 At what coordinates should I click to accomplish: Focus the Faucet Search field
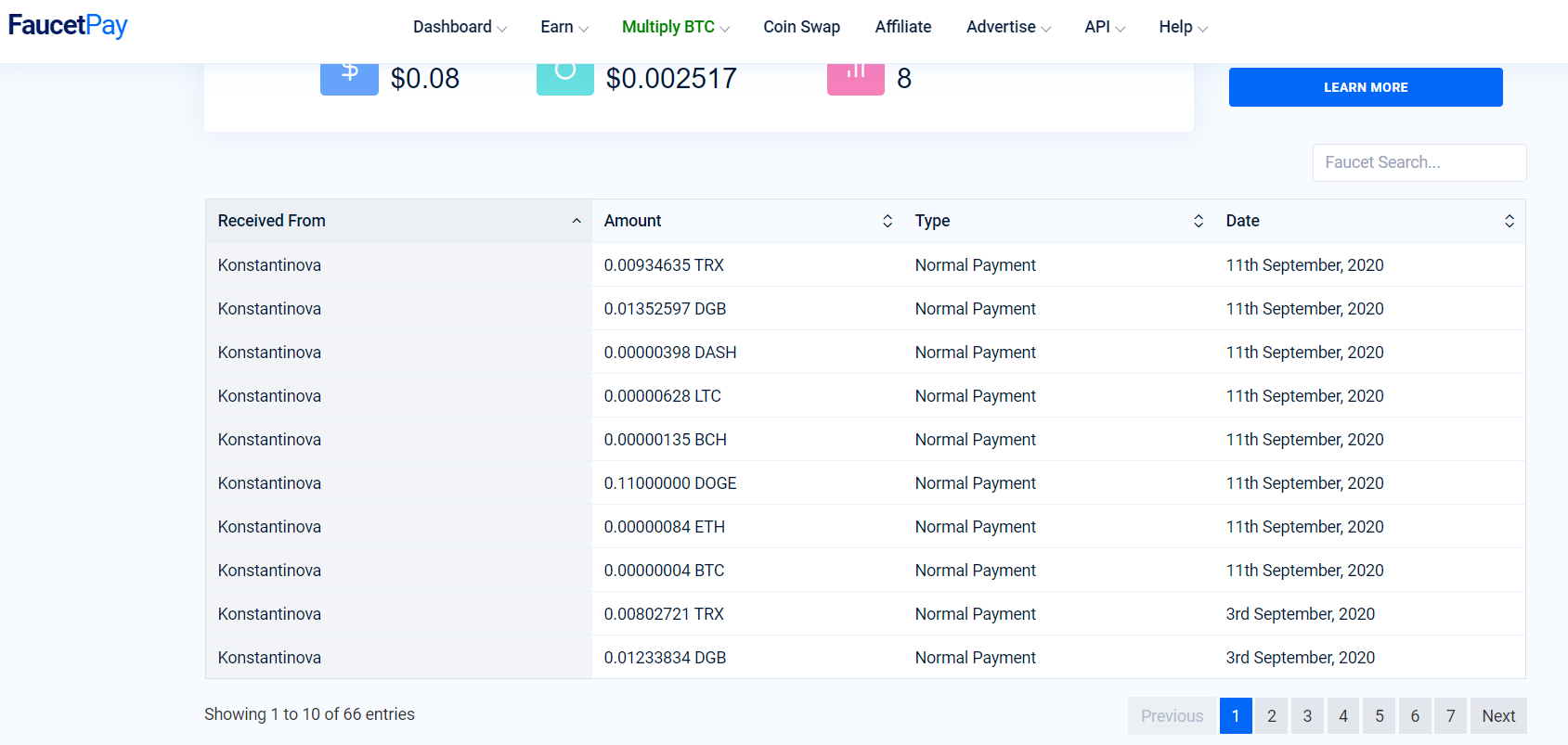tap(1419, 162)
